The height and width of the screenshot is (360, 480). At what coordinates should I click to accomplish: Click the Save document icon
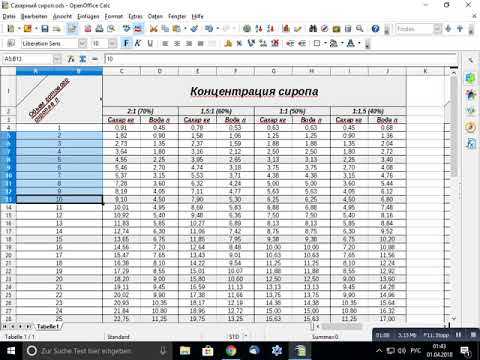(x=45, y=29)
